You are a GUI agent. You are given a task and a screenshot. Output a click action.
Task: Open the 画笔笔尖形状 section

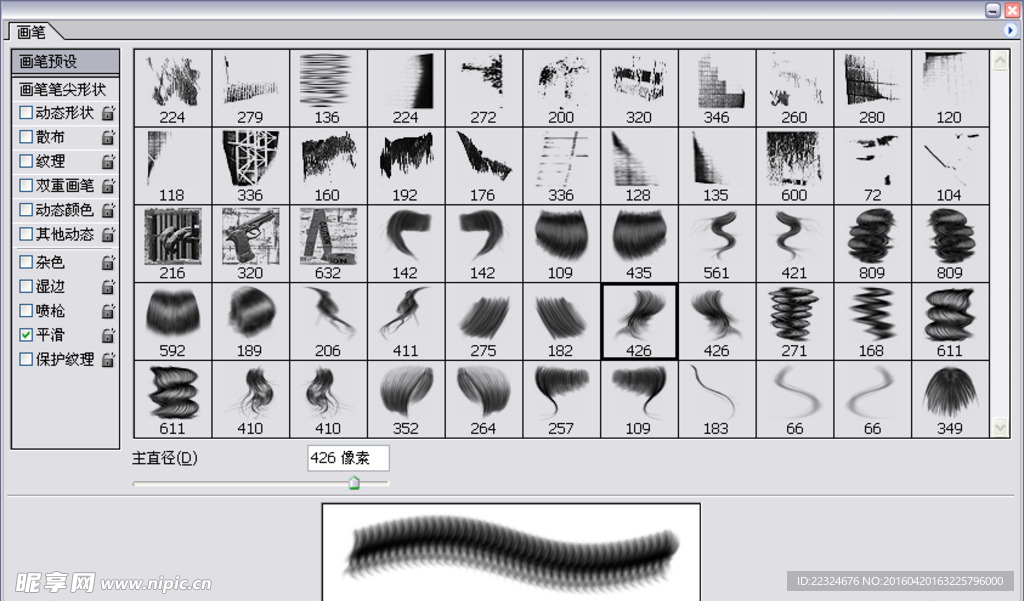63,88
